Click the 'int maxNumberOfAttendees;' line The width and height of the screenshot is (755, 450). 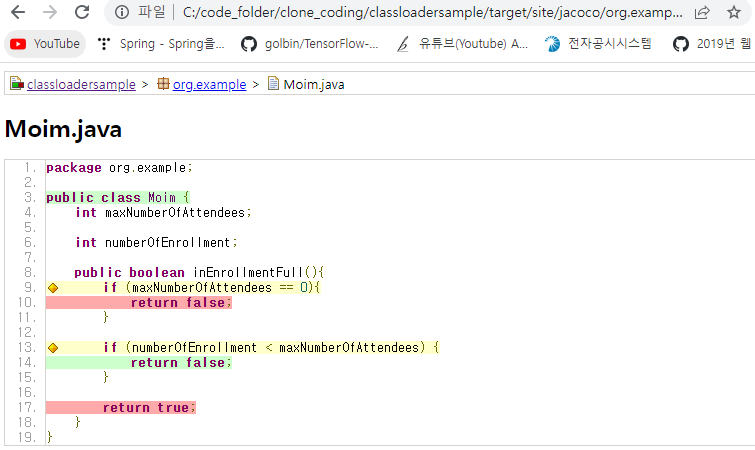coord(163,212)
